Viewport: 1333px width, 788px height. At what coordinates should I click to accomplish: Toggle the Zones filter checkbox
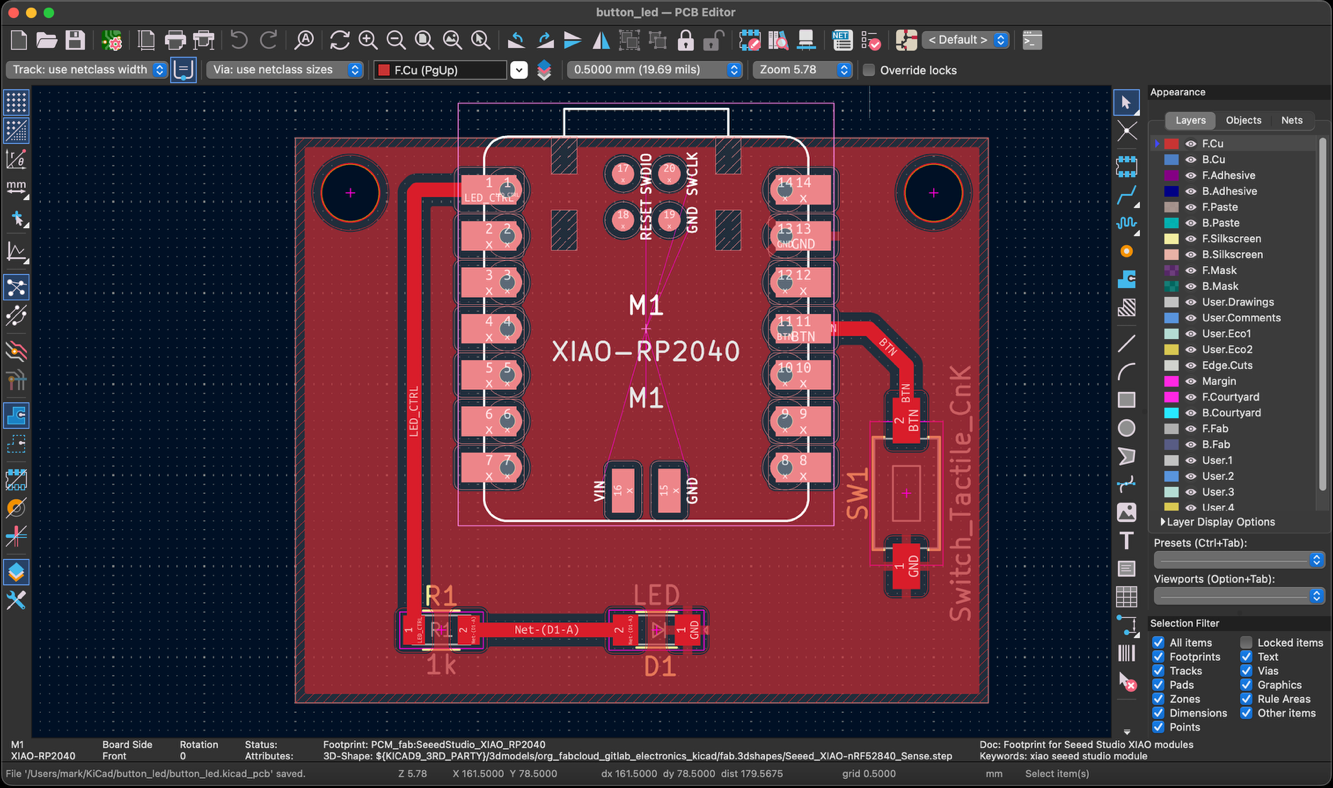click(x=1158, y=699)
